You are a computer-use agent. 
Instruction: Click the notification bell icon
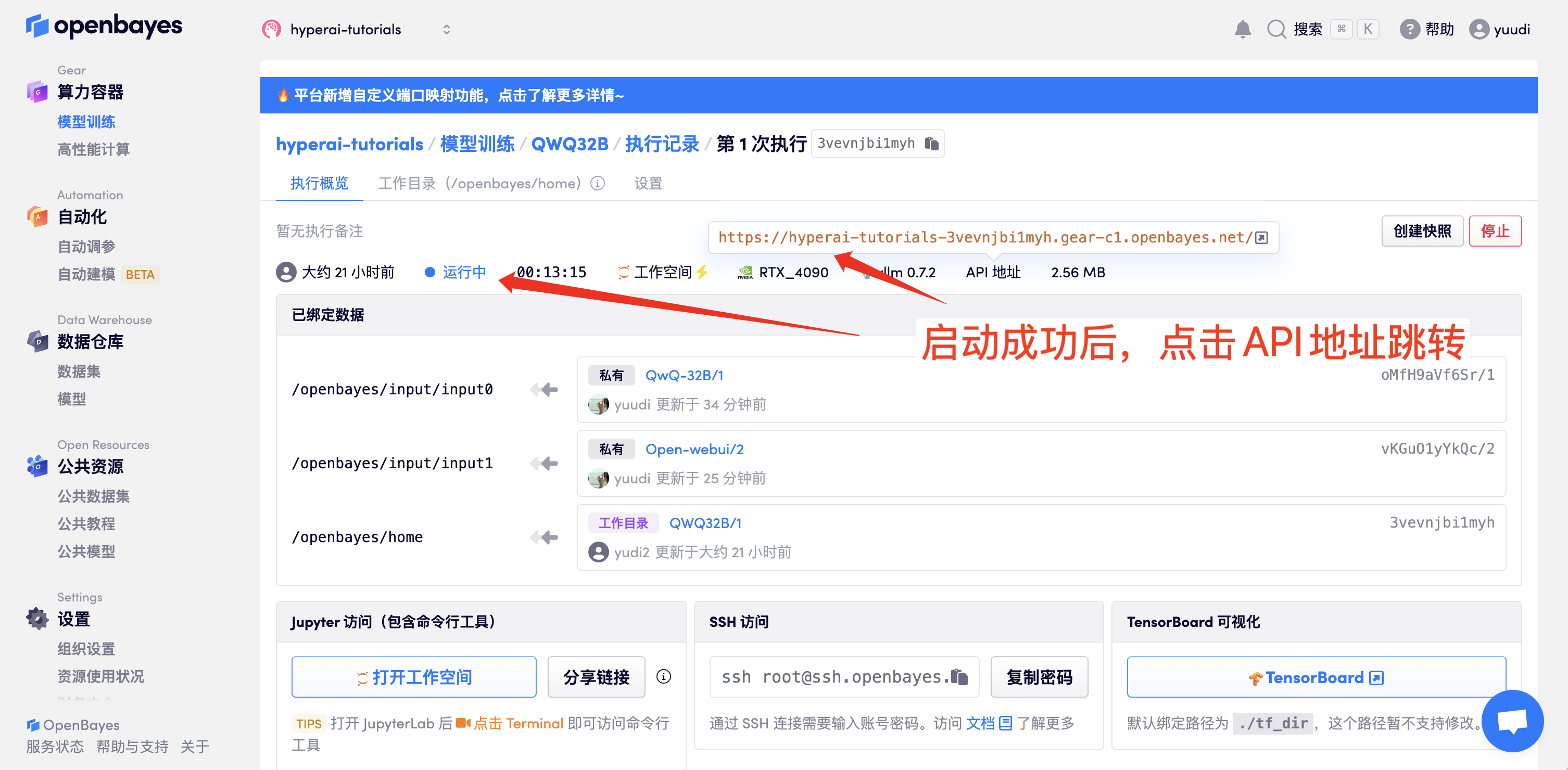[1242, 29]
